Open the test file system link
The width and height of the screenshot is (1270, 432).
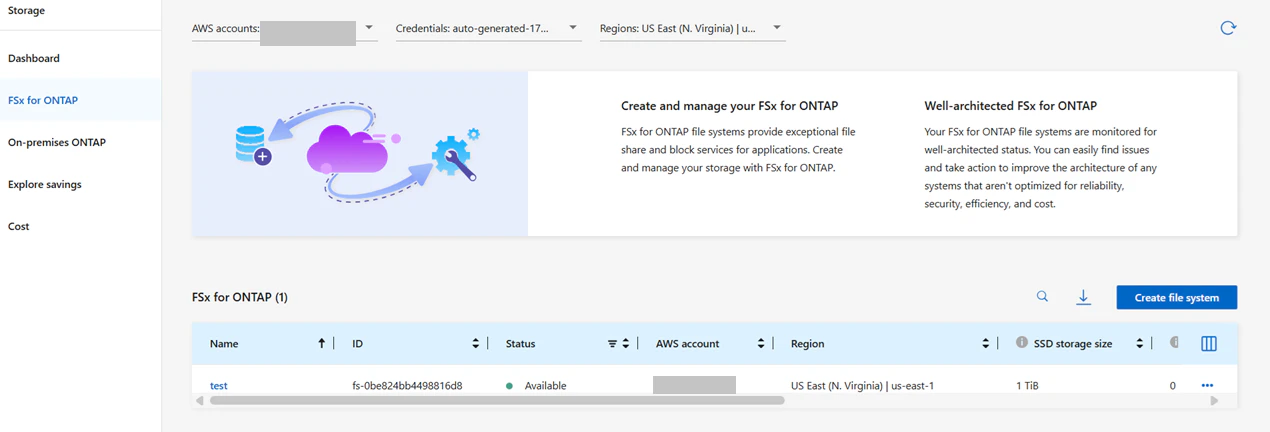click(x=219, y=385)
